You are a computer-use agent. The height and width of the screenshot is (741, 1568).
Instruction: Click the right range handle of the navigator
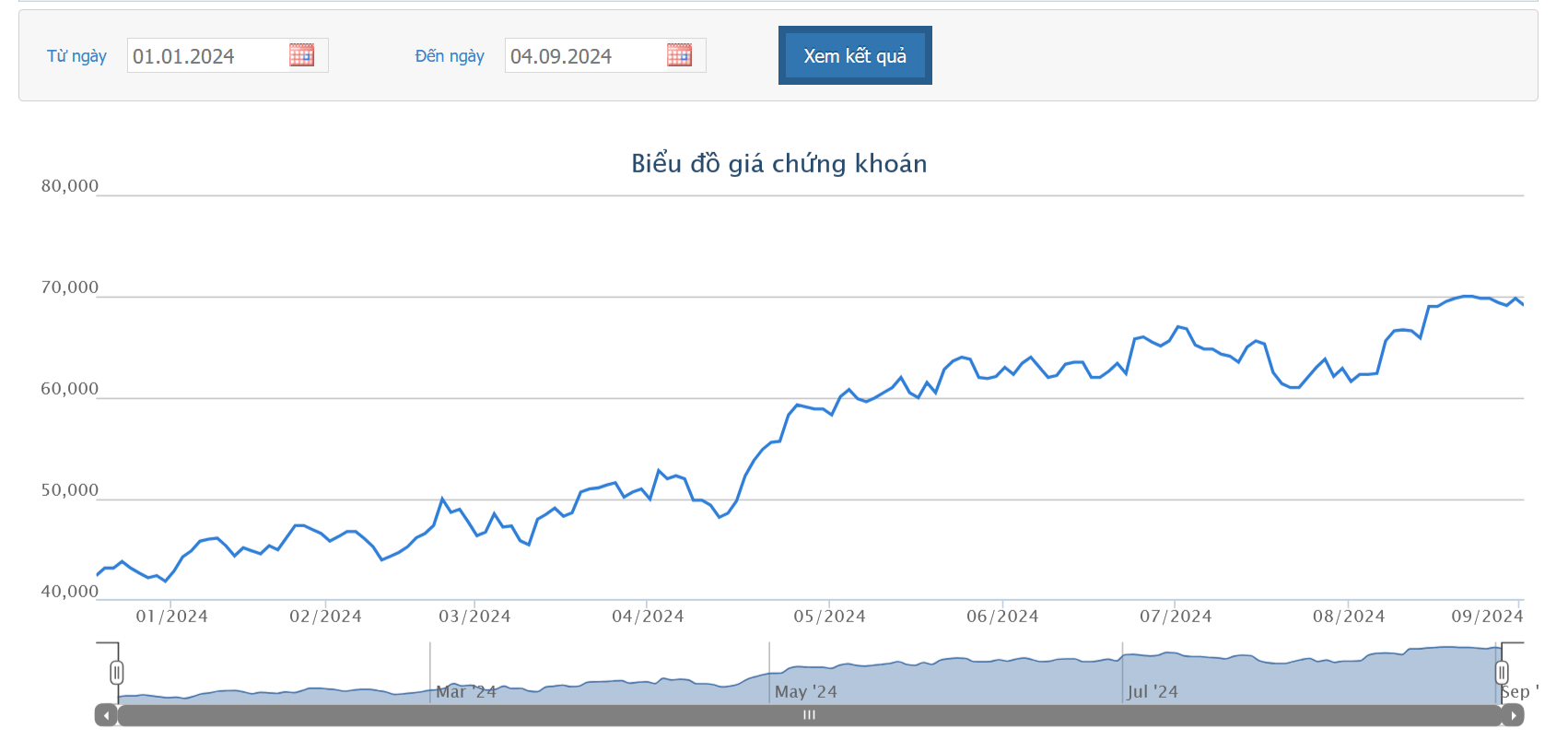click(1502, 673)
